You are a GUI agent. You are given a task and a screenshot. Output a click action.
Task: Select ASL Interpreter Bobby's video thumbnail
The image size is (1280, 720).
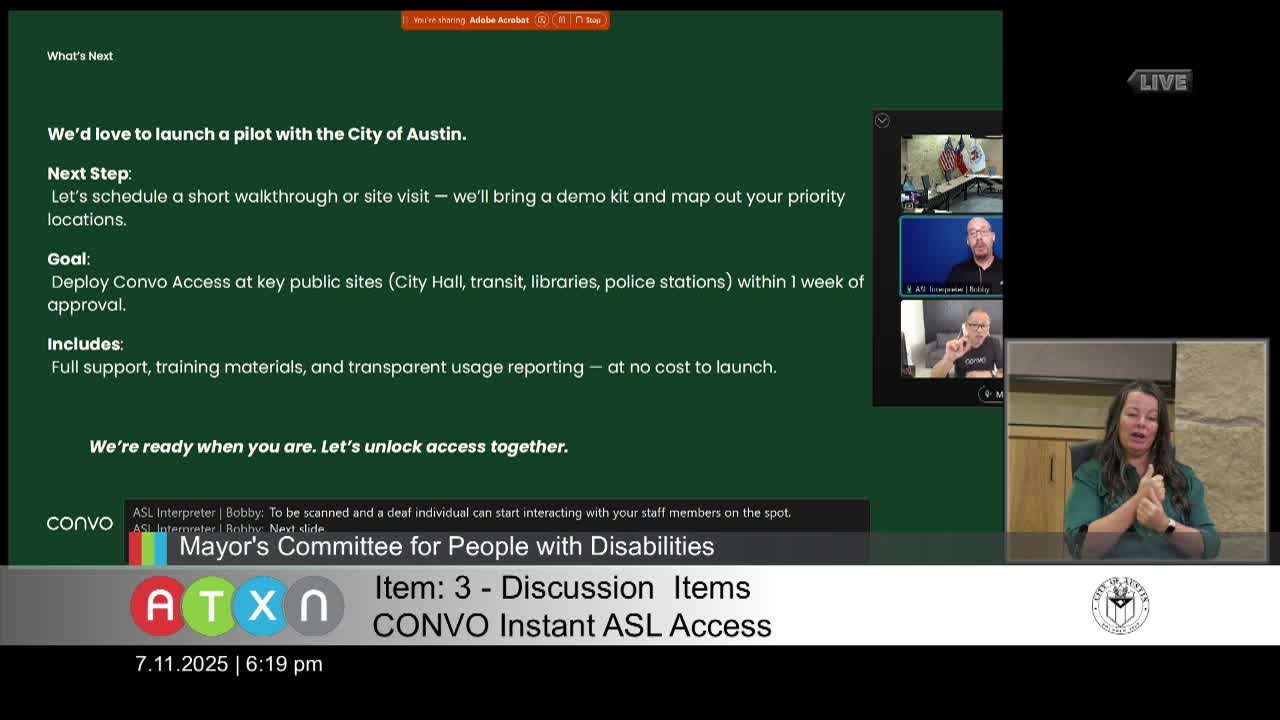tap(951, 256)
